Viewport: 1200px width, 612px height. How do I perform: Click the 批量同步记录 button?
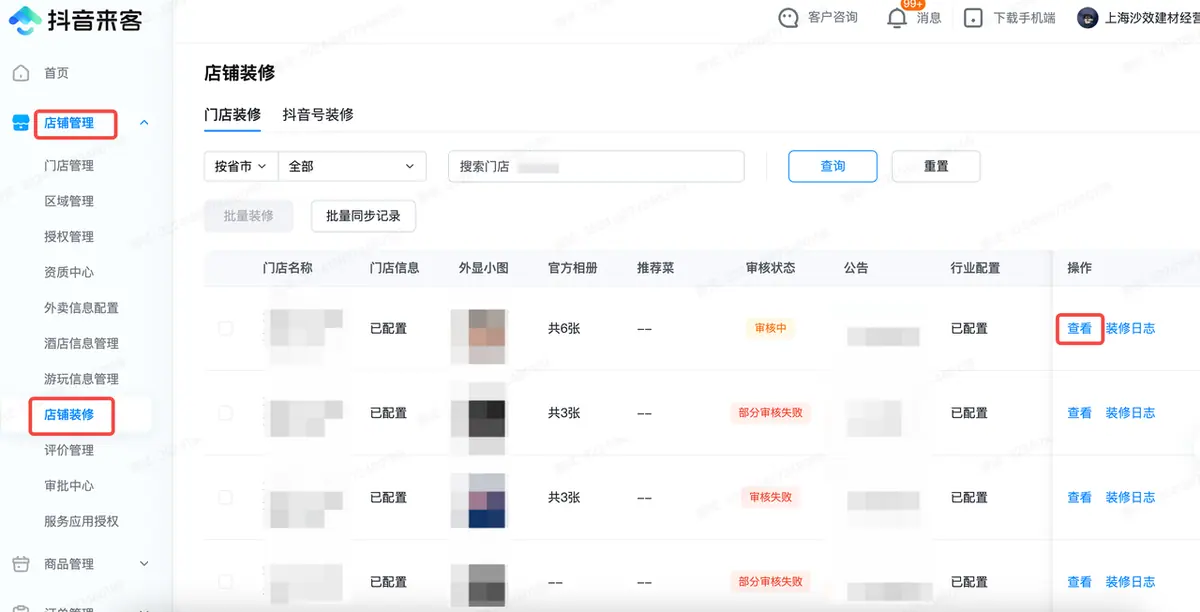[363, 216]
